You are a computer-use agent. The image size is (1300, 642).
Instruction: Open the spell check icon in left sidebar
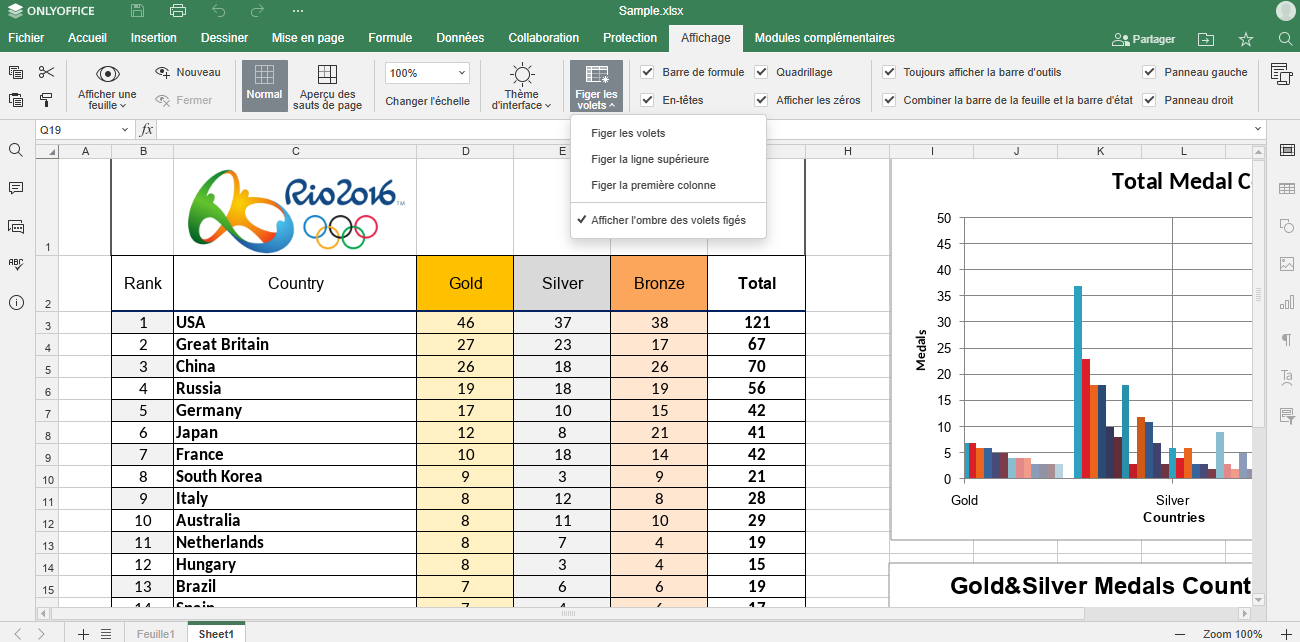coord(16,264)
